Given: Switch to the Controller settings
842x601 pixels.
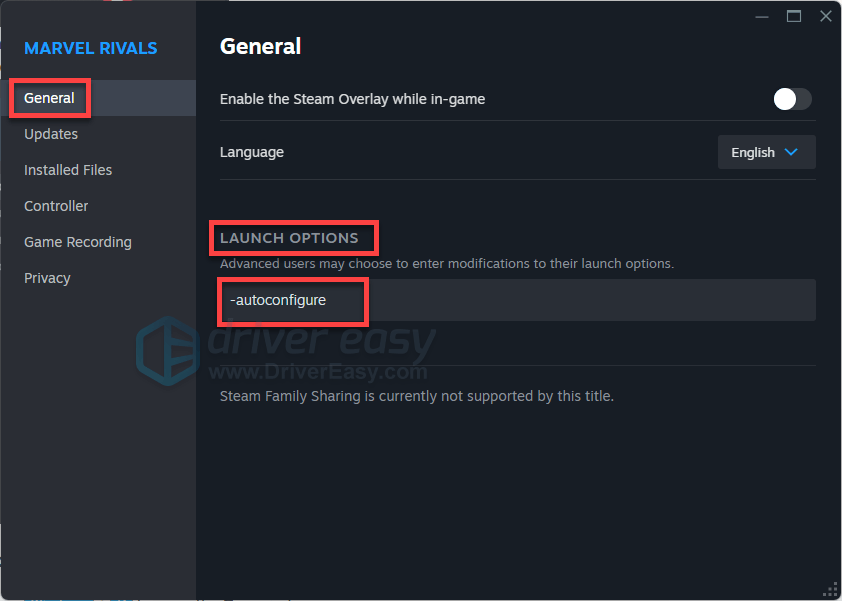Looking at the screenshot, I should (56, 206).
